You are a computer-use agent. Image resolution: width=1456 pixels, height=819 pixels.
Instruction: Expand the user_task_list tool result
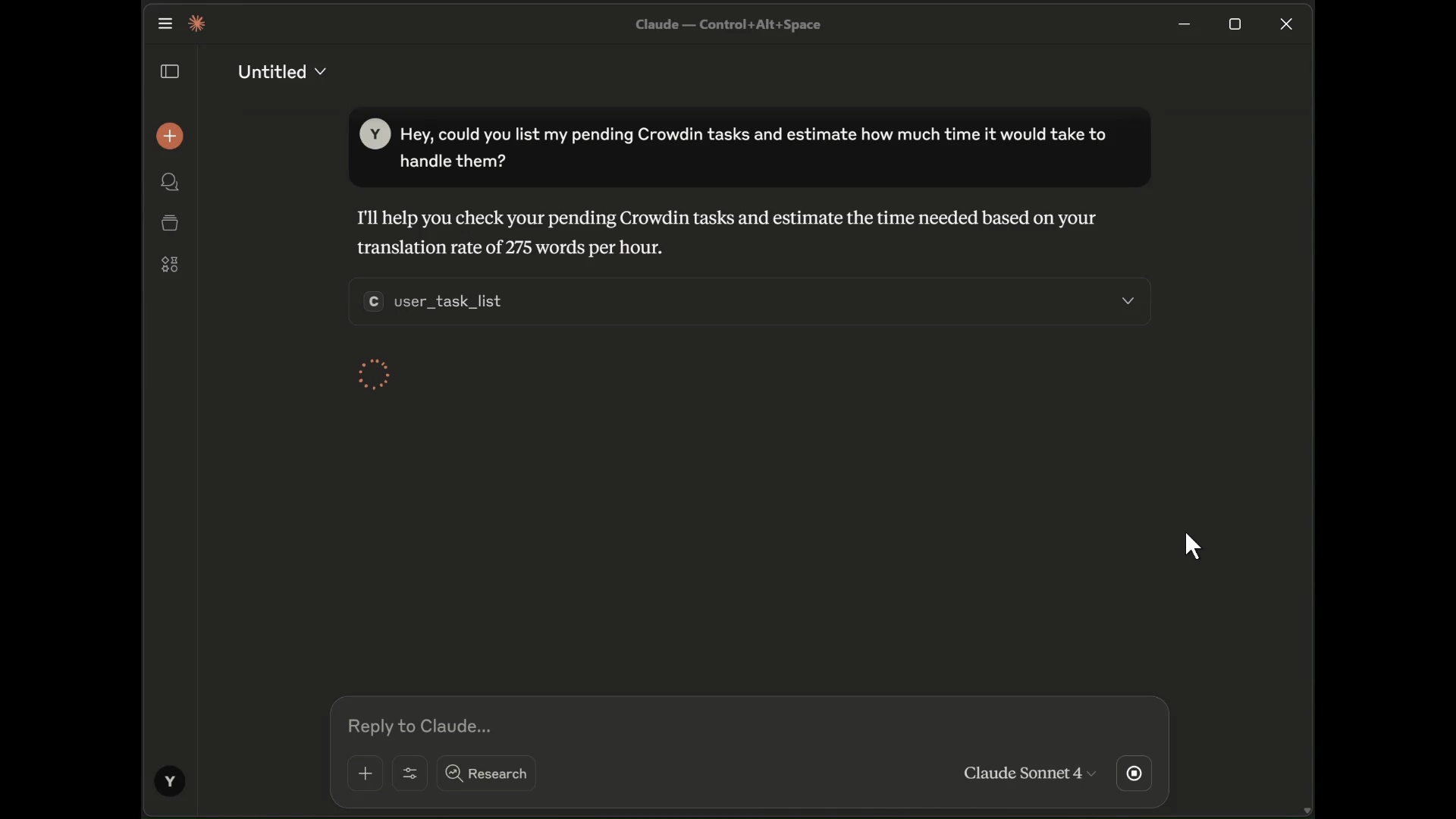pos(1129,302)
